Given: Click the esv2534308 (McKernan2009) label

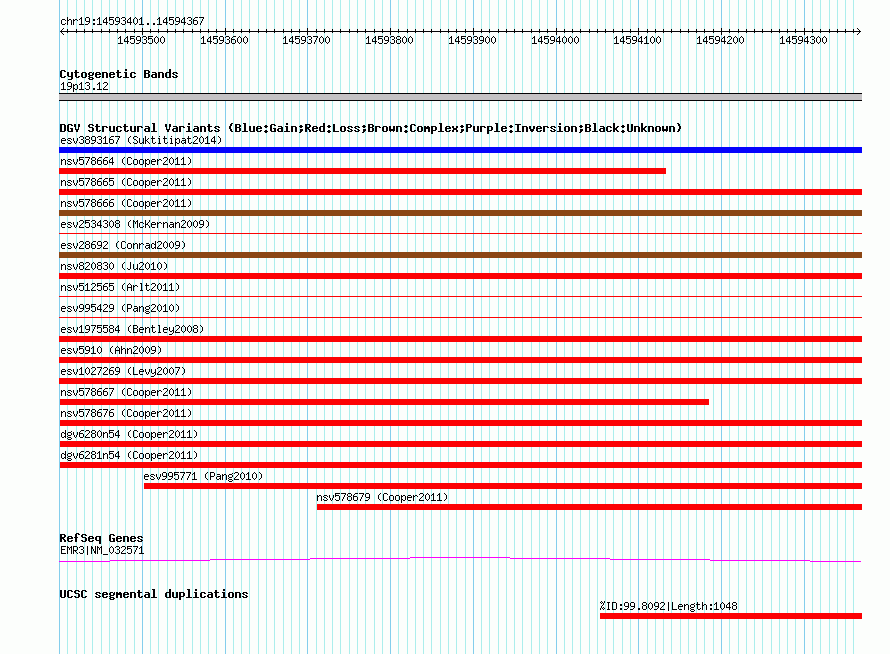Looking at the screenshot, I should (135, 224).
